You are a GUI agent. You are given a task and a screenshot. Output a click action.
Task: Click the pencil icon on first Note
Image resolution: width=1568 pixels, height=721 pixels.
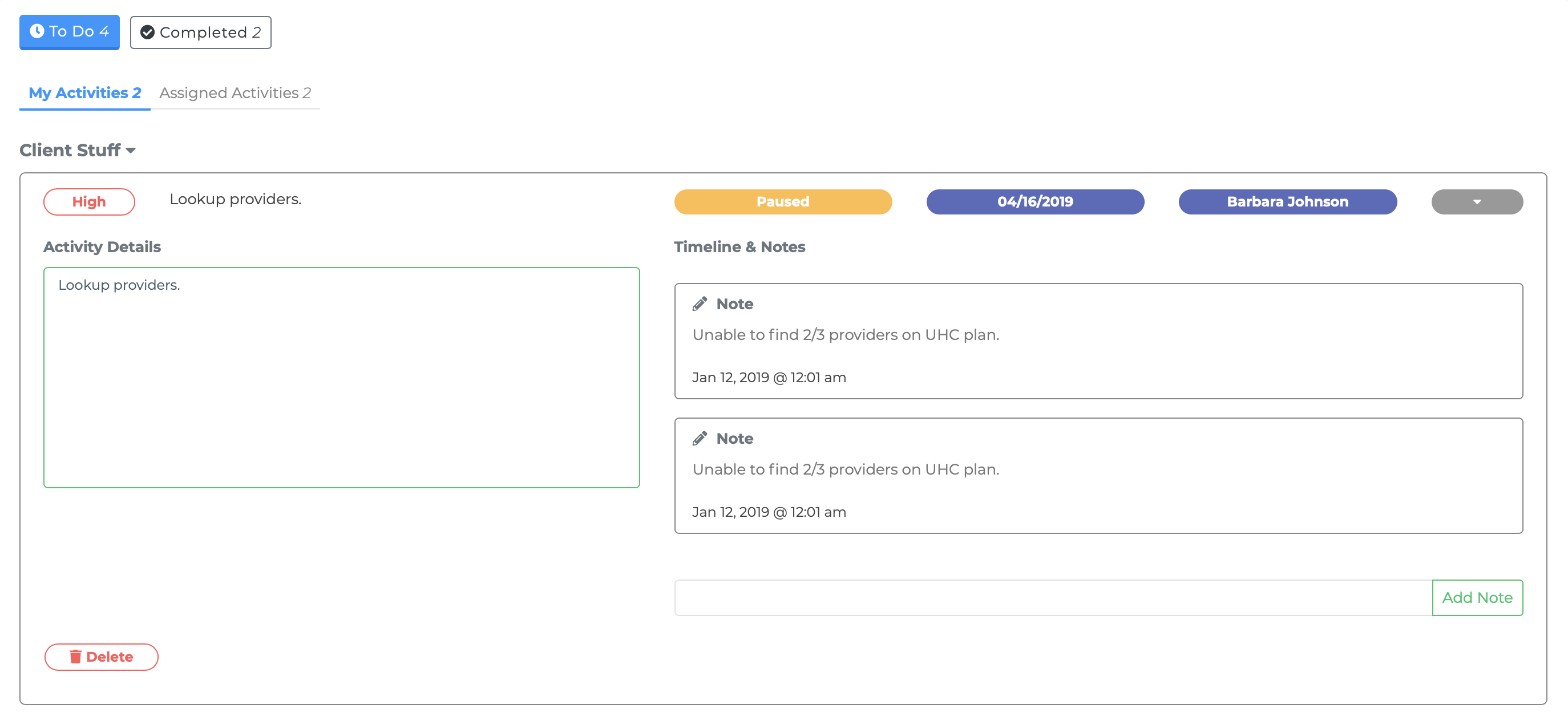697,303
